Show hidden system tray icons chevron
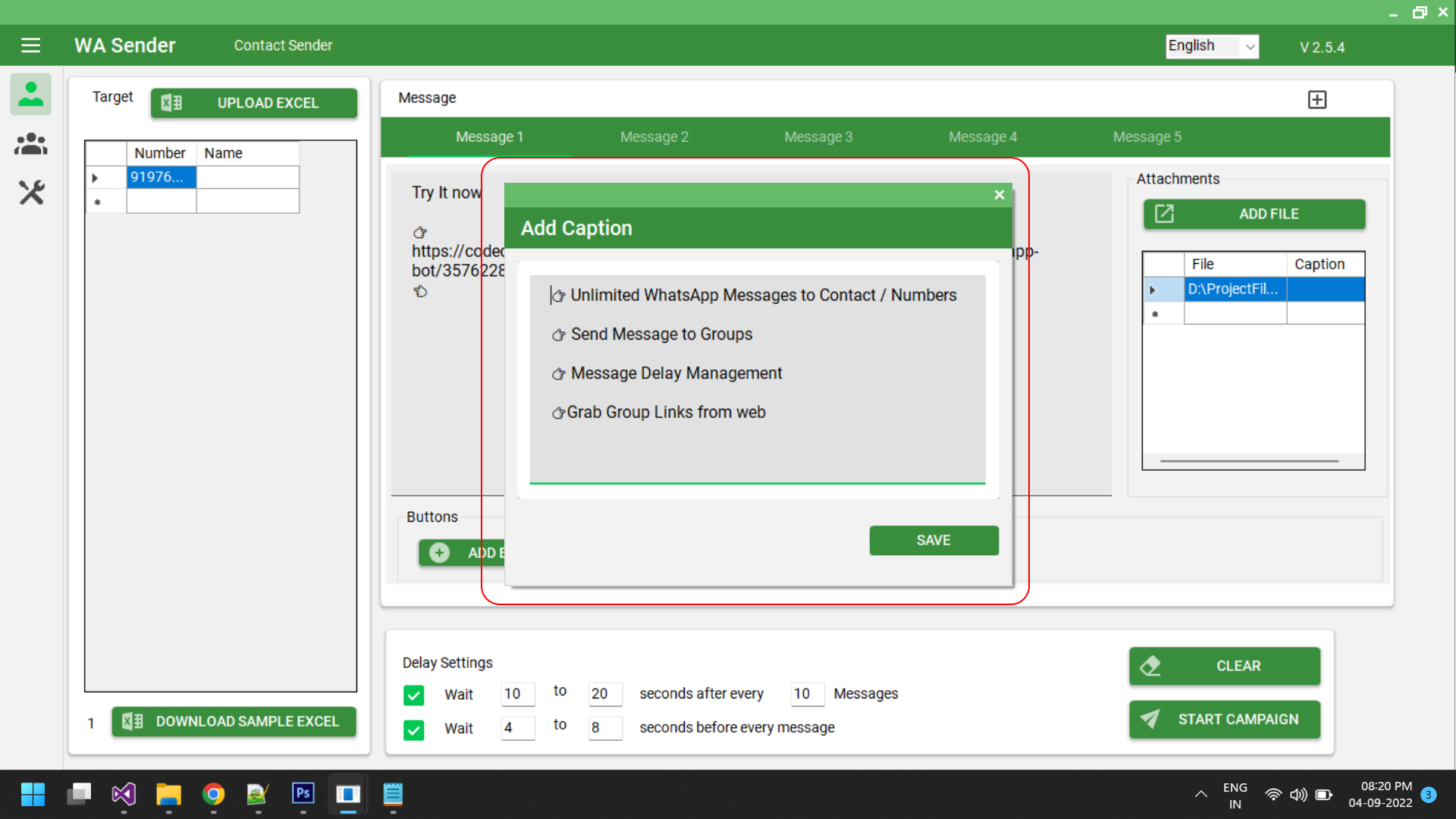The image size is (1456, 819). 1200,795
